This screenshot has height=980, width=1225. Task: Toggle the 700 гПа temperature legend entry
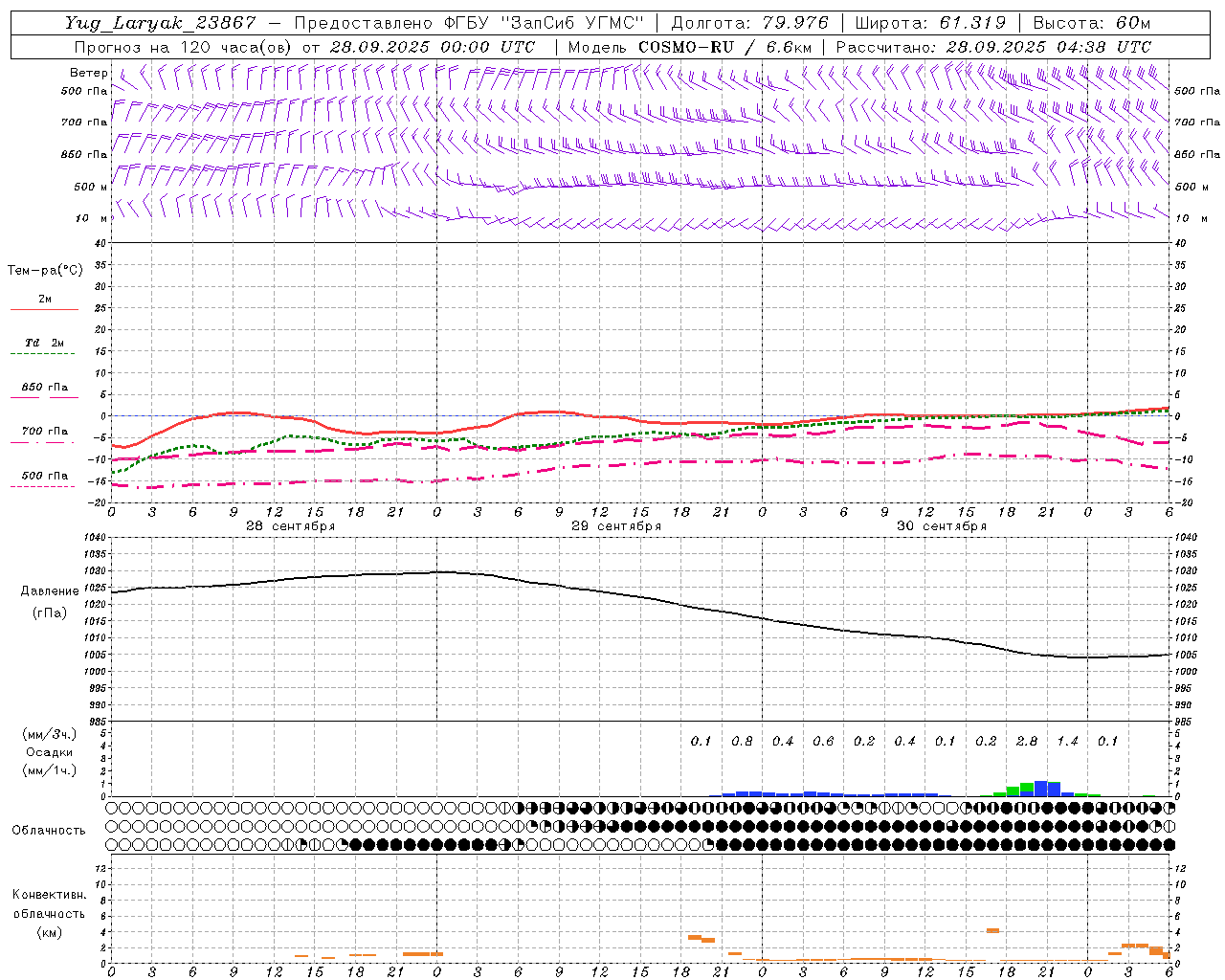point(45,432)
